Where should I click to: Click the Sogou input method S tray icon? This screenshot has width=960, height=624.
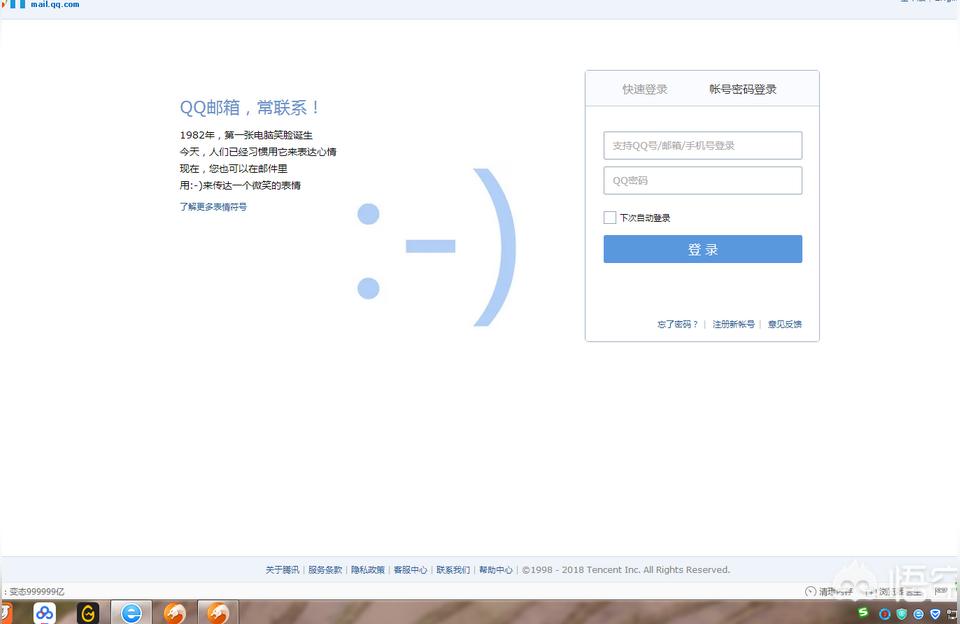pyautogui.click(x=863, y=612)
